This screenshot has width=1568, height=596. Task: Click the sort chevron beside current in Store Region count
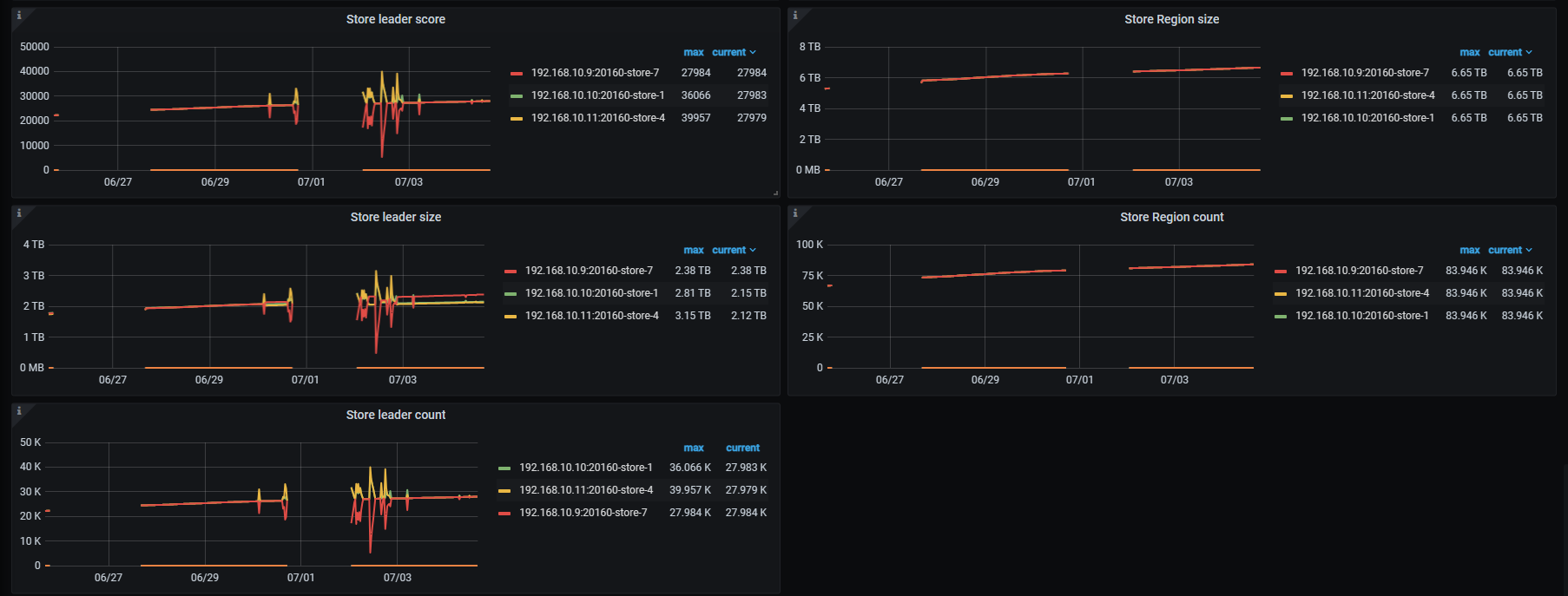pyautogui.click(x=1529, y=250)
